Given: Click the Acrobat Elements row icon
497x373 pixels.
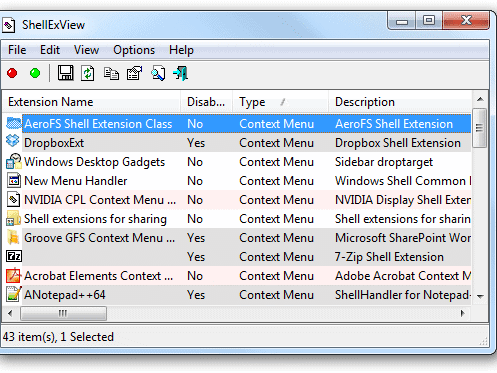Looking at the screenshot, I should coord(14,276).
